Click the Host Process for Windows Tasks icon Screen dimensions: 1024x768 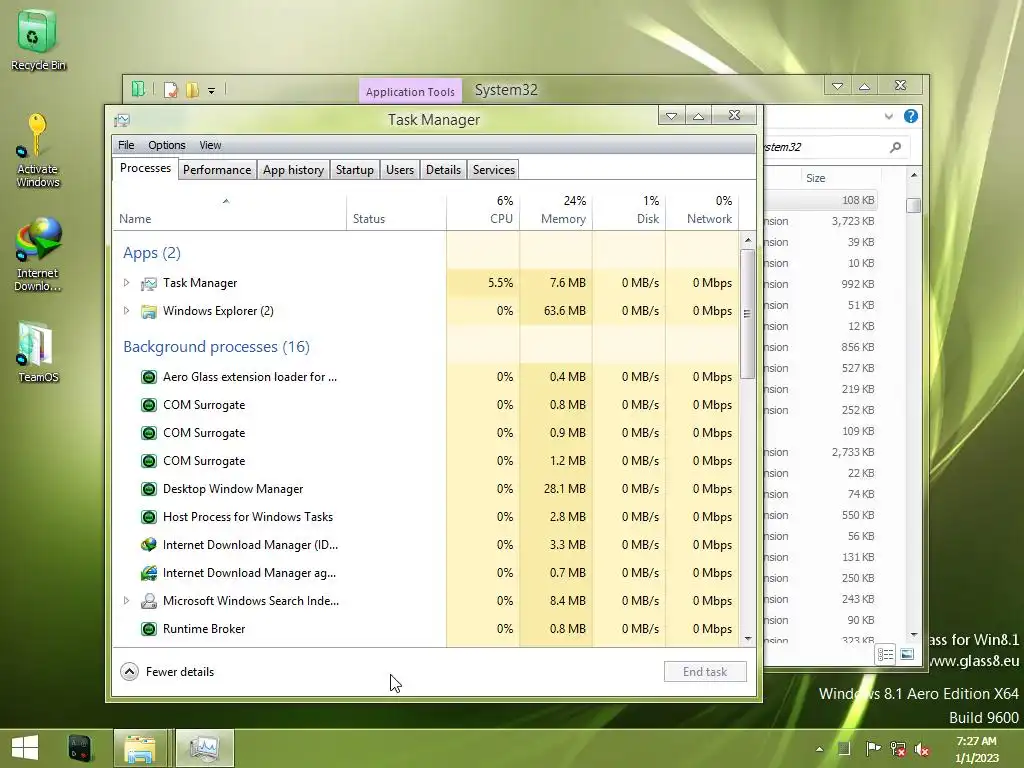pyautogui.click(x=149, y=517)
